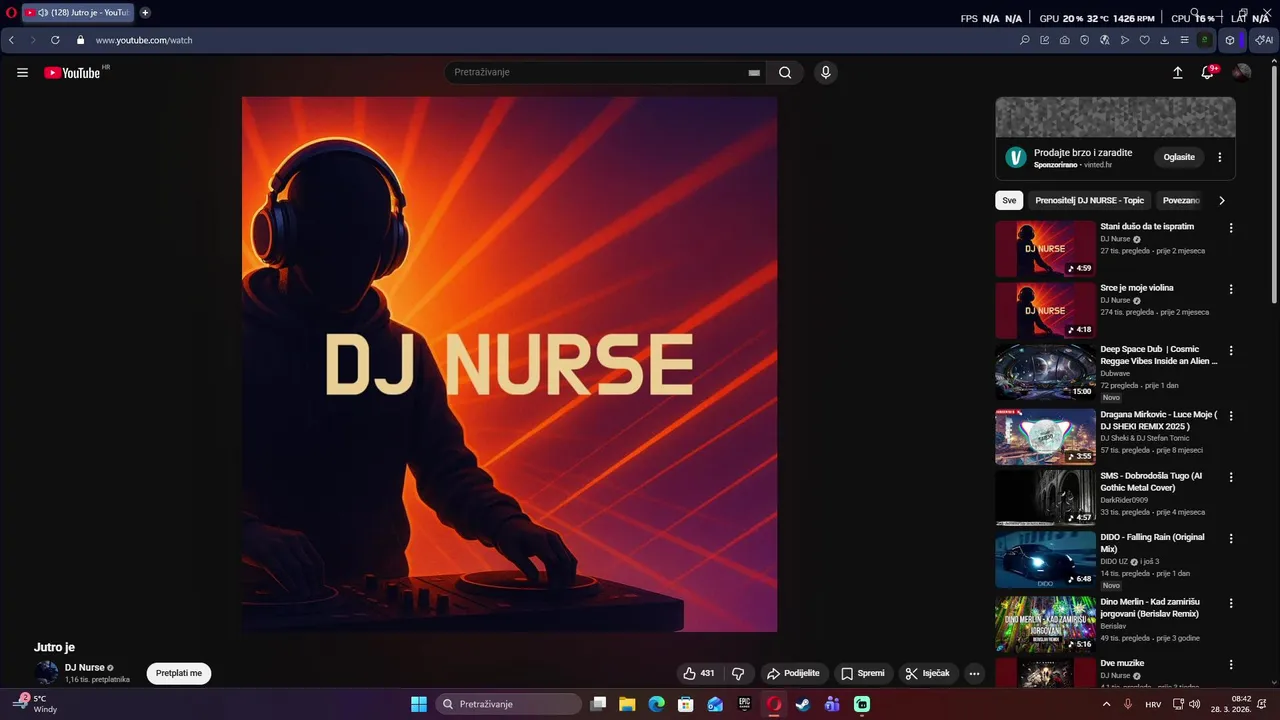Open the YouTube account avatar menu
This screenshot has height=720, width=1280.
(x=1241, y=72)
